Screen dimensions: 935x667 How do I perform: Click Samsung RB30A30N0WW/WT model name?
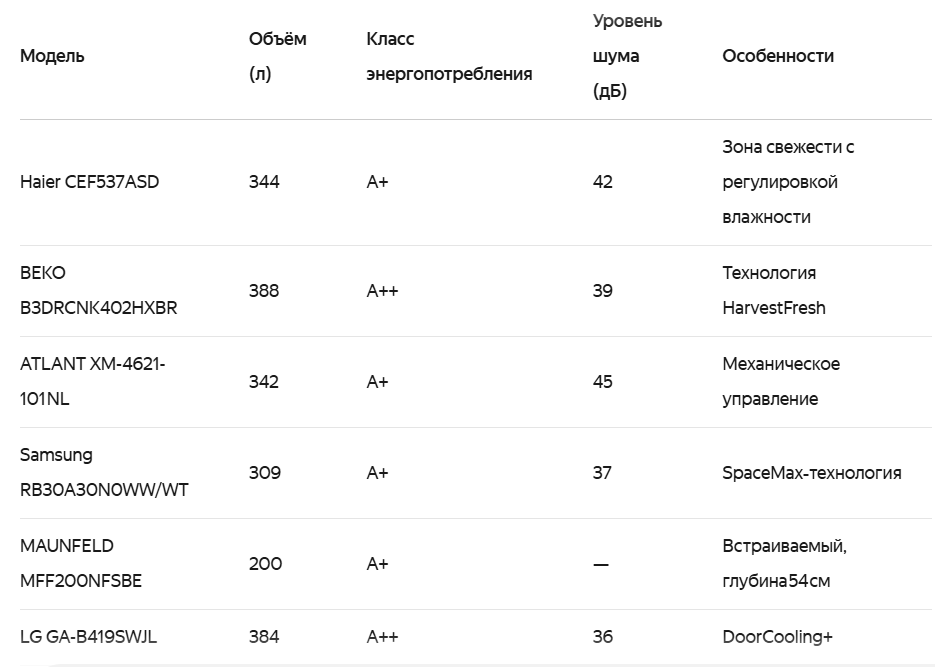click(x=104, y=472)
